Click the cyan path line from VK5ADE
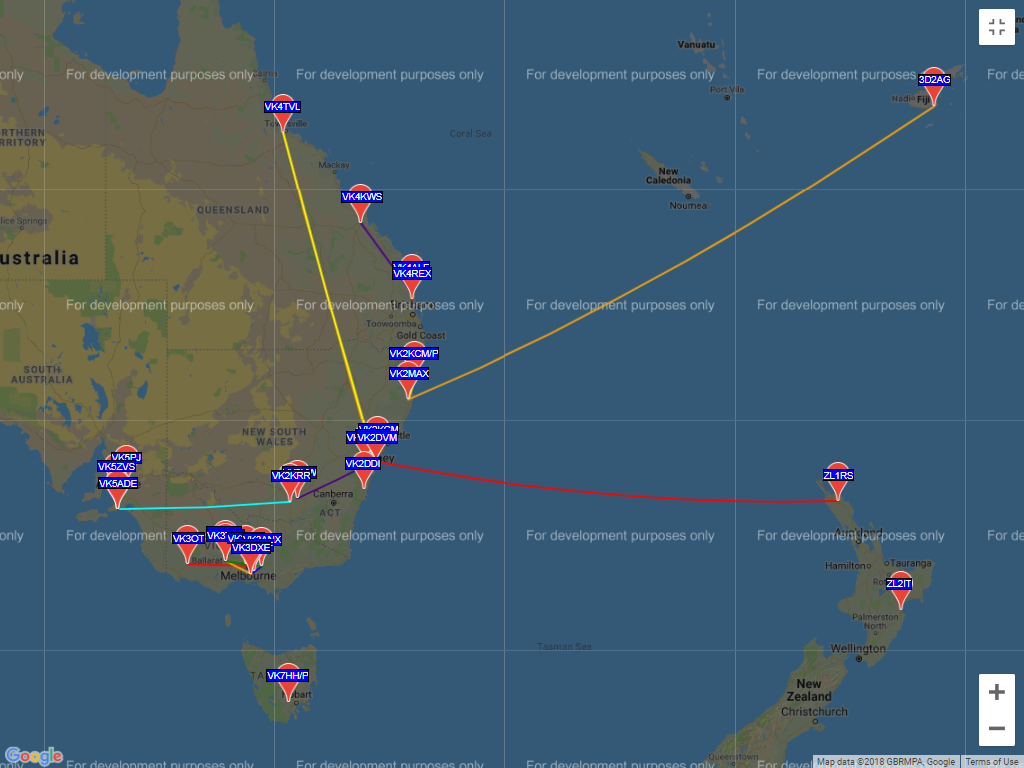Image resolution: width=1024 pixels, height=768 pixels. tap(200, 507)
